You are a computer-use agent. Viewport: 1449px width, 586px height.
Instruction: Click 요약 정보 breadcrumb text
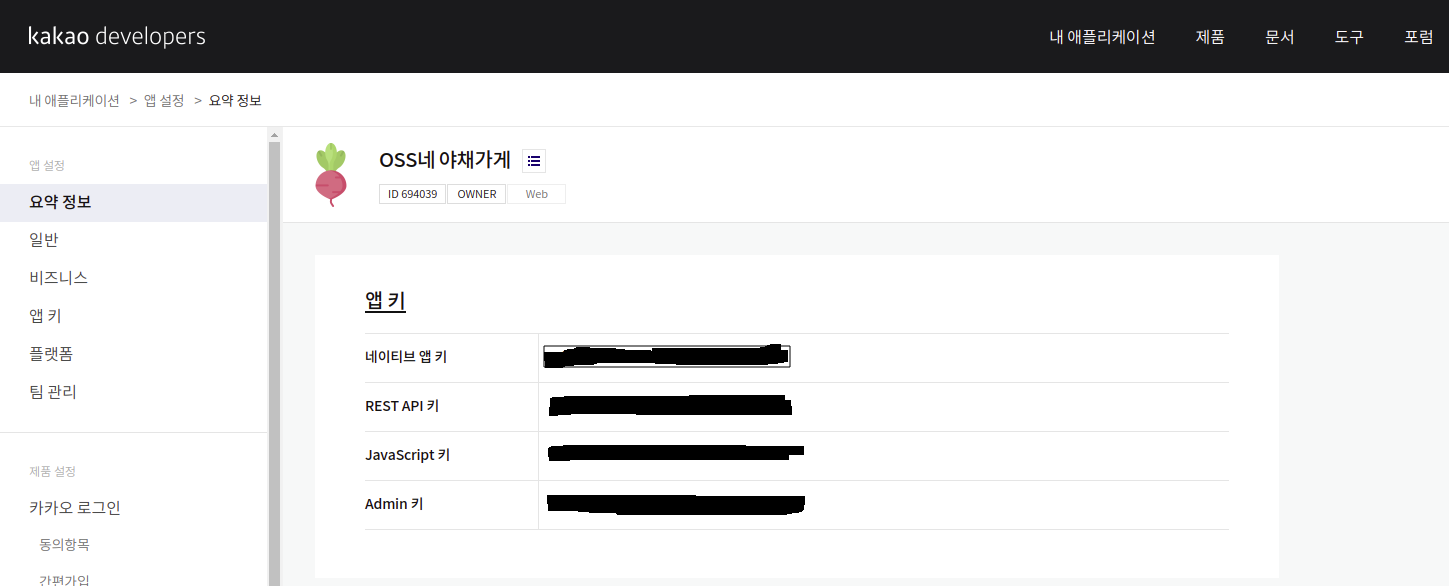tap(235, 101)
